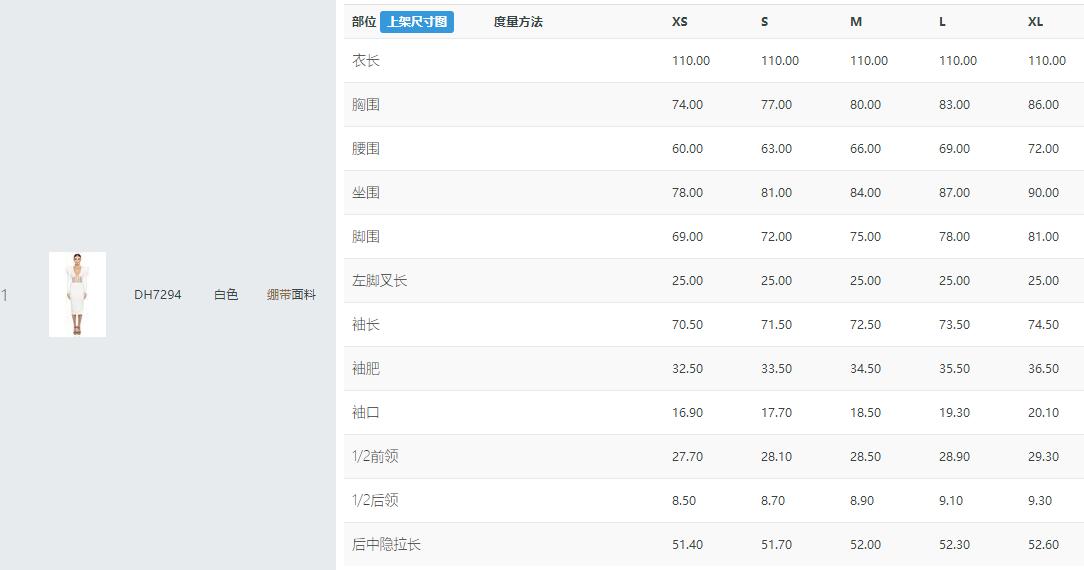Click the 袖口 XL value 20.10
Screen dimensions: 1084x570
[x=1043, y=412]
